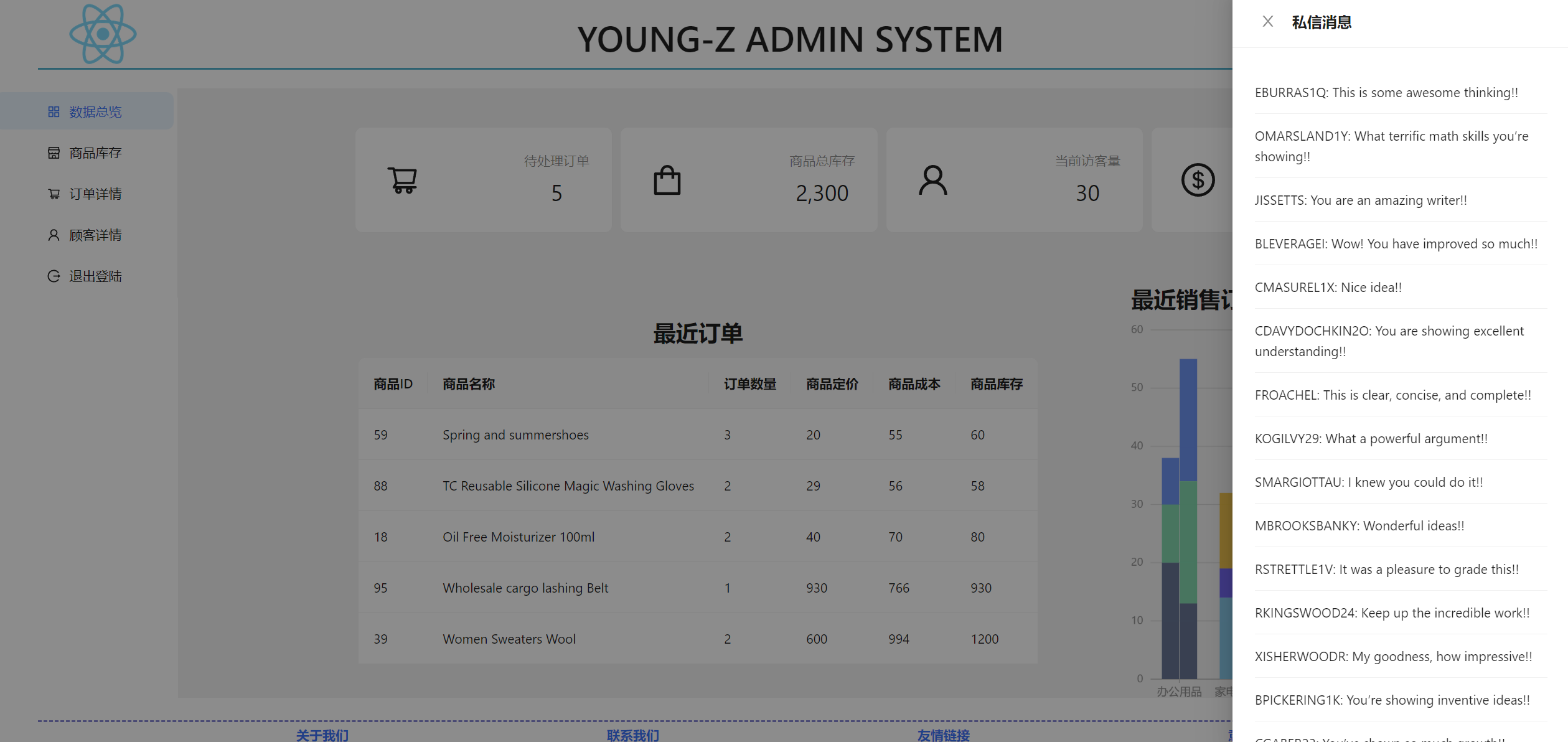
Task: Open the 订单详情 menu item
Action: tap(95, 194)
